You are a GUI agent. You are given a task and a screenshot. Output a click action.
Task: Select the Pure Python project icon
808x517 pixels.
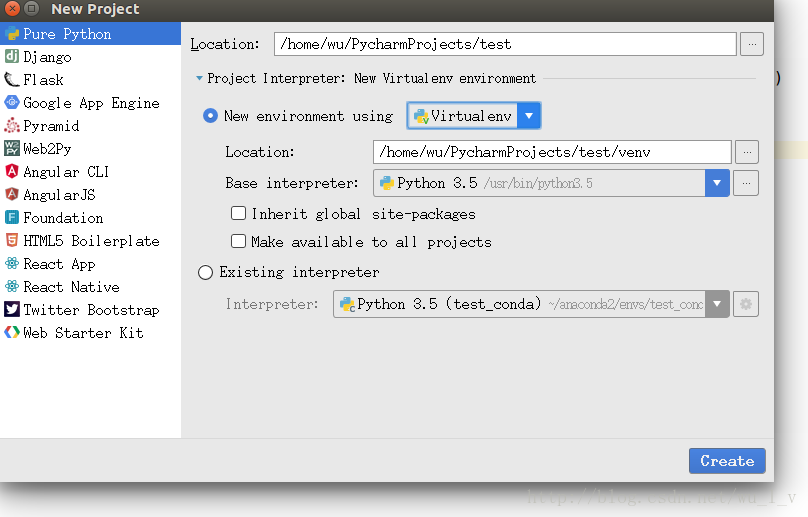(12, 34)
